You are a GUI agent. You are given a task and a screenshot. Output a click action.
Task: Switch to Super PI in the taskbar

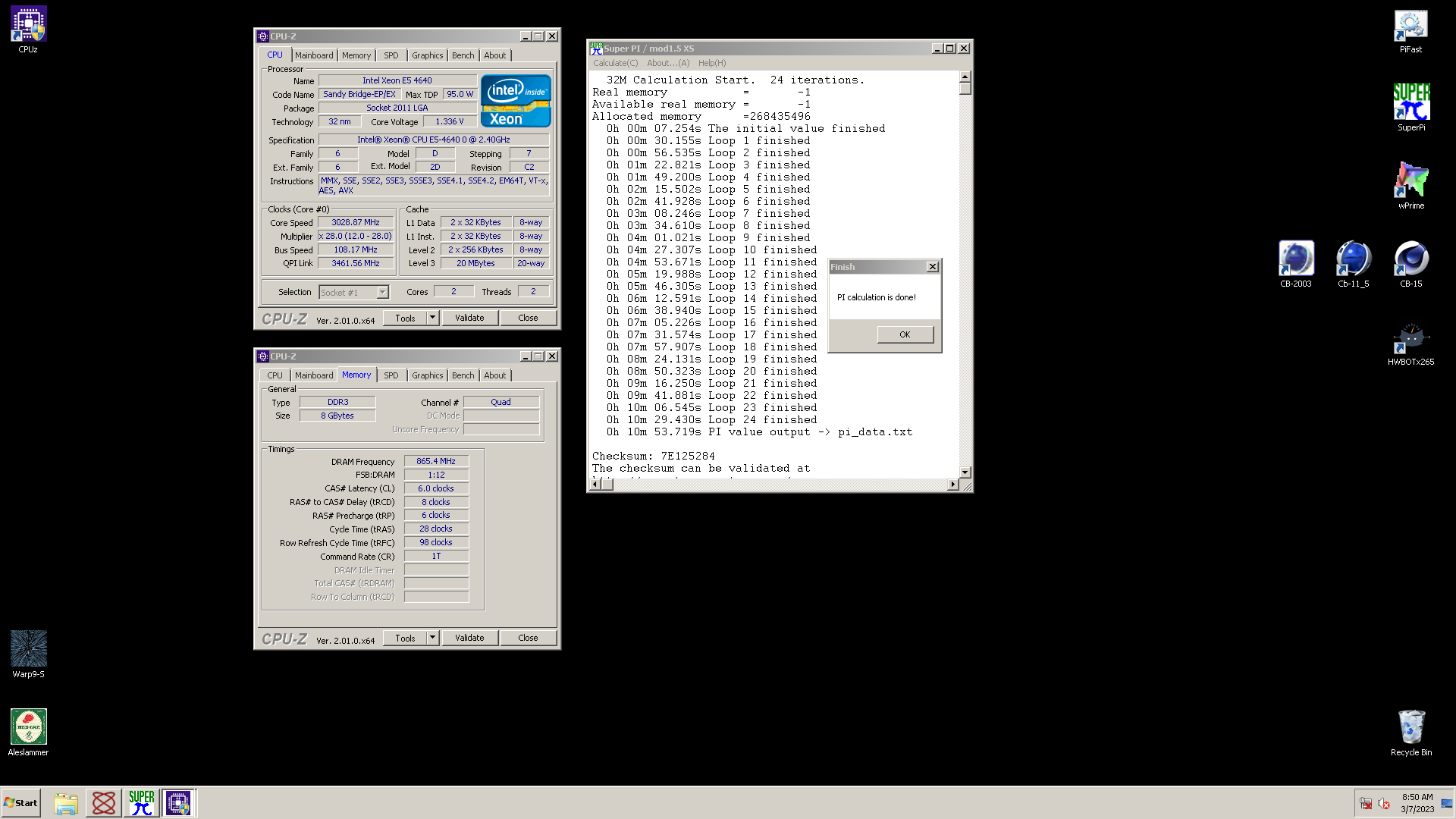(142, 803)
